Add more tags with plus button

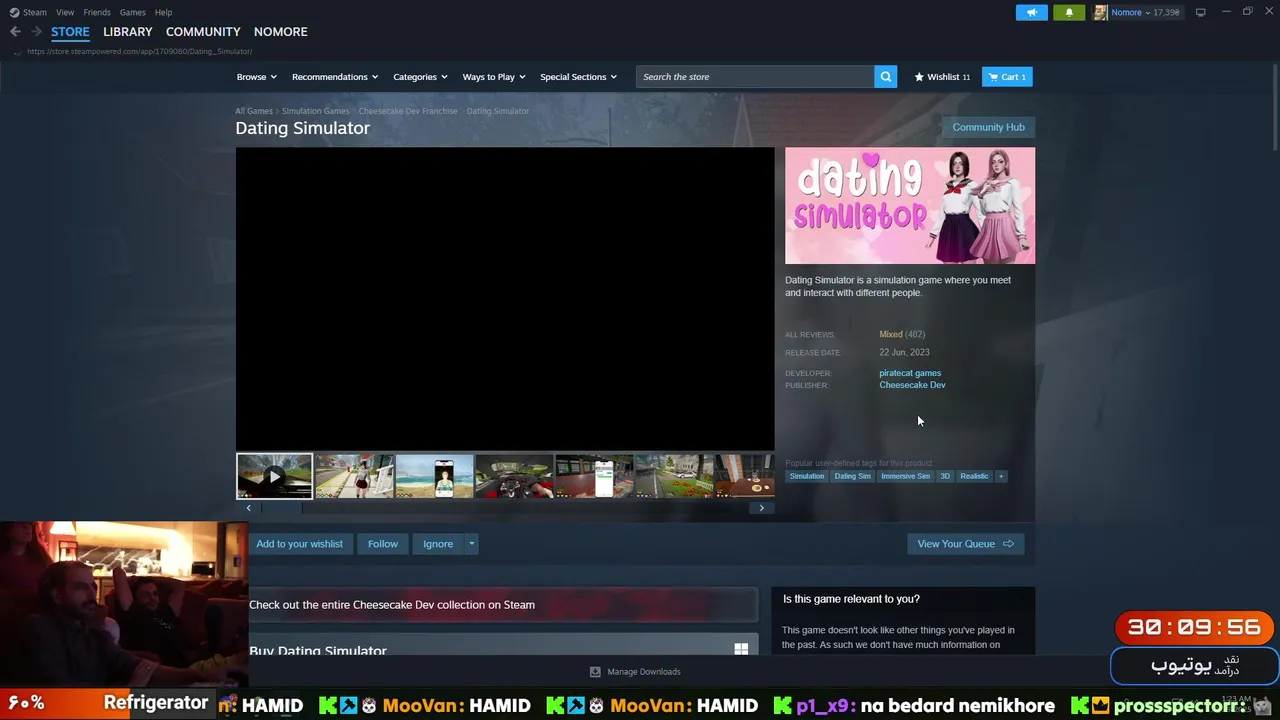1000,476
